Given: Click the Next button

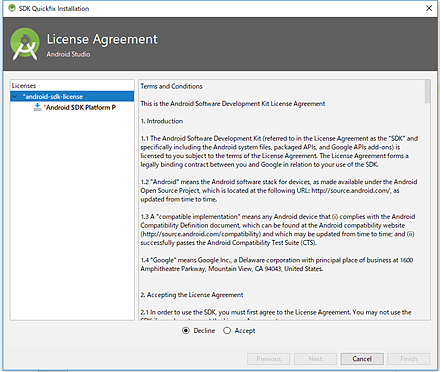Looking at the screenshot, I should (315, 359).
